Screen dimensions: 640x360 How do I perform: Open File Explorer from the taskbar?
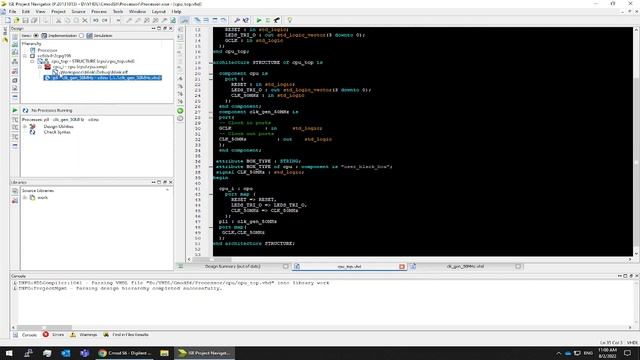coord(164,353)
